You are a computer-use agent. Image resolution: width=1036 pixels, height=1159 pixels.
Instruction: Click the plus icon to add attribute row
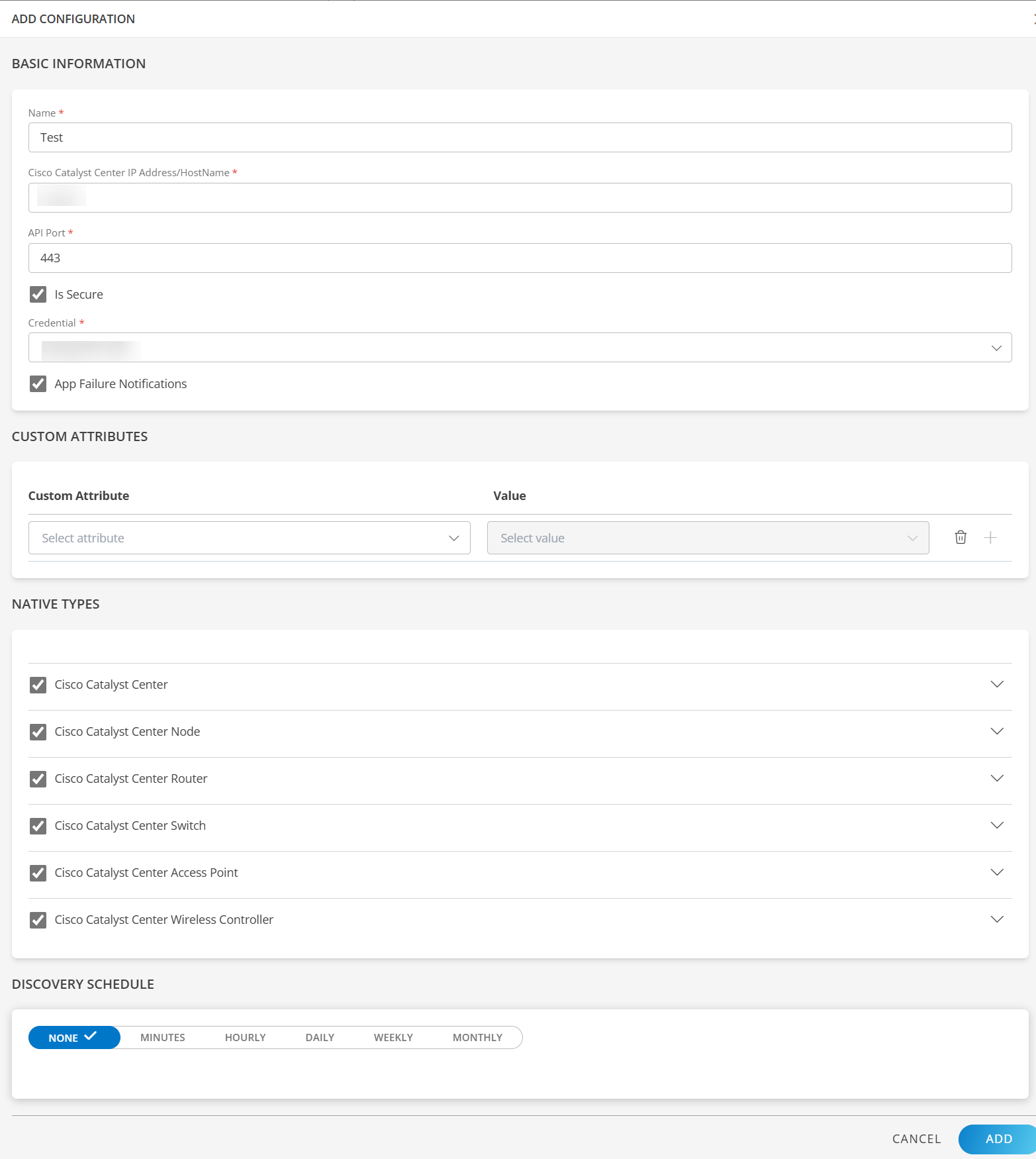tap(990, 537)
